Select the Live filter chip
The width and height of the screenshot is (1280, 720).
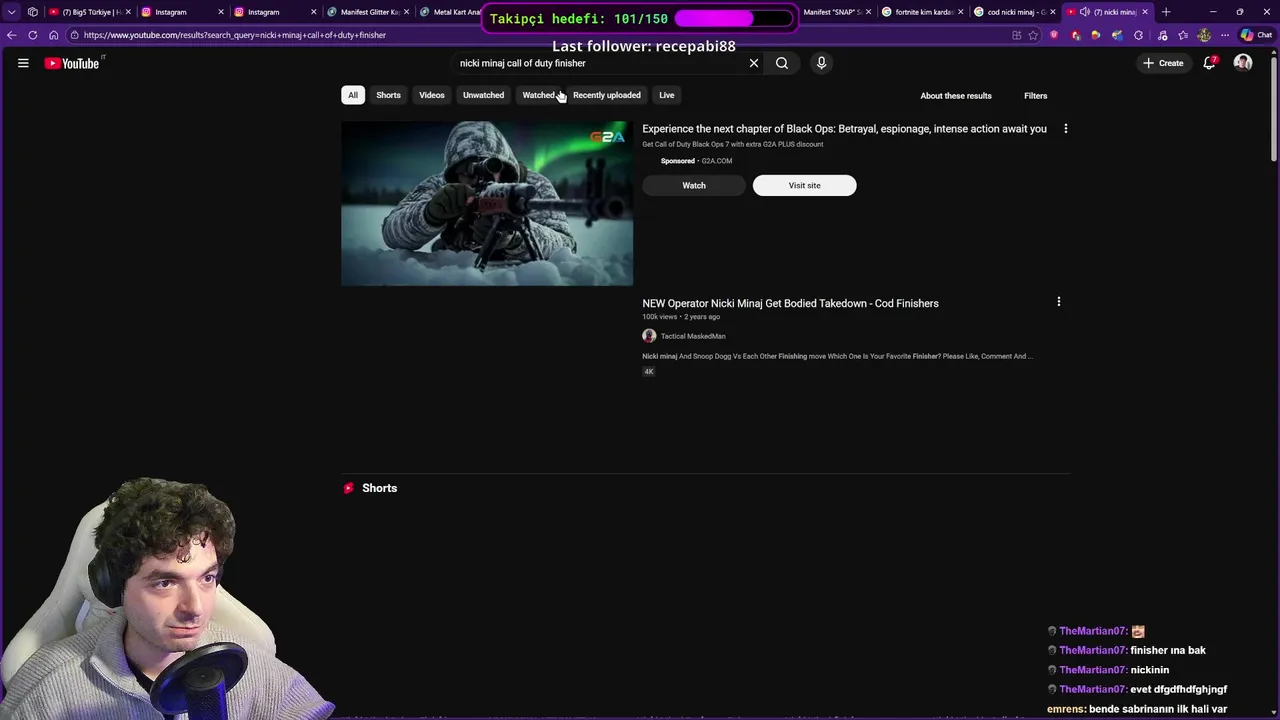coord(667,95)
